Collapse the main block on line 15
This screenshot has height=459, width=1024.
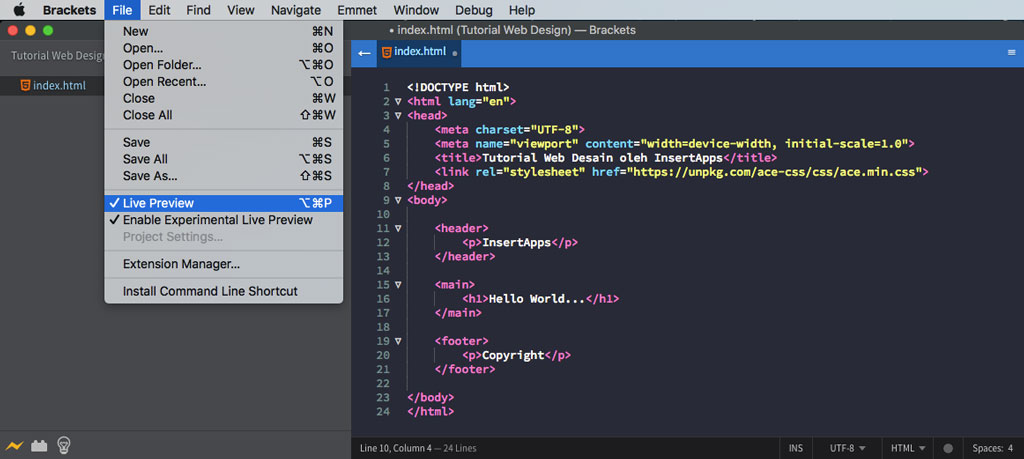pos(398,285)
